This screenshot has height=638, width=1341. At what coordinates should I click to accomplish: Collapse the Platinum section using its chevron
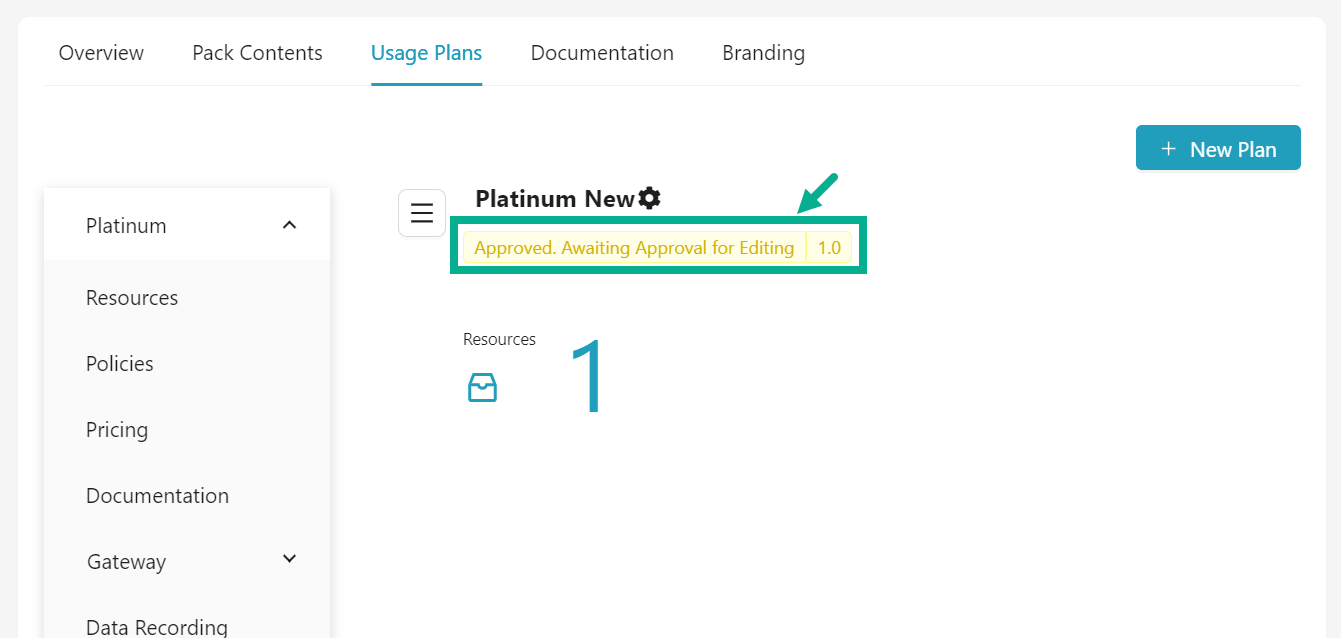[x=289, y=225]
